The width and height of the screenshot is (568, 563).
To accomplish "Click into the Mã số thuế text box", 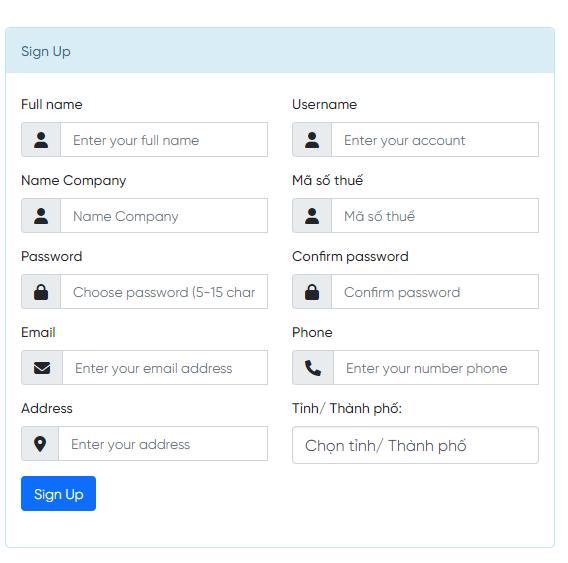I will (x=435, y=216).
